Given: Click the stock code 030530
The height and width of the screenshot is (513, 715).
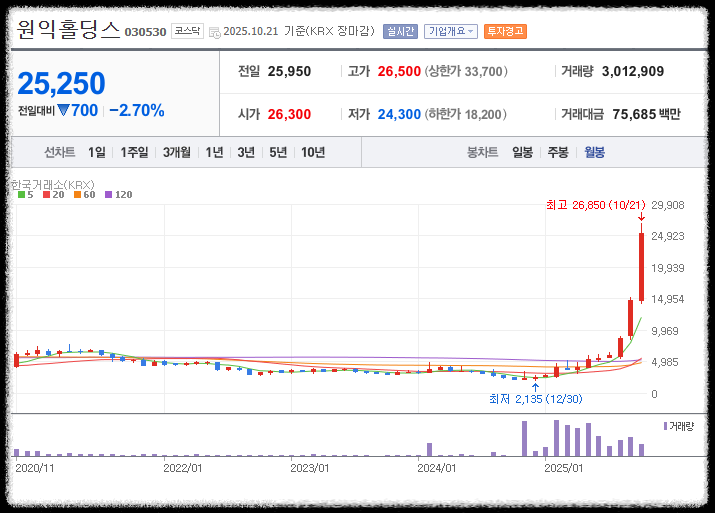Looking at the screenshot, I should [x=145, y=32].
